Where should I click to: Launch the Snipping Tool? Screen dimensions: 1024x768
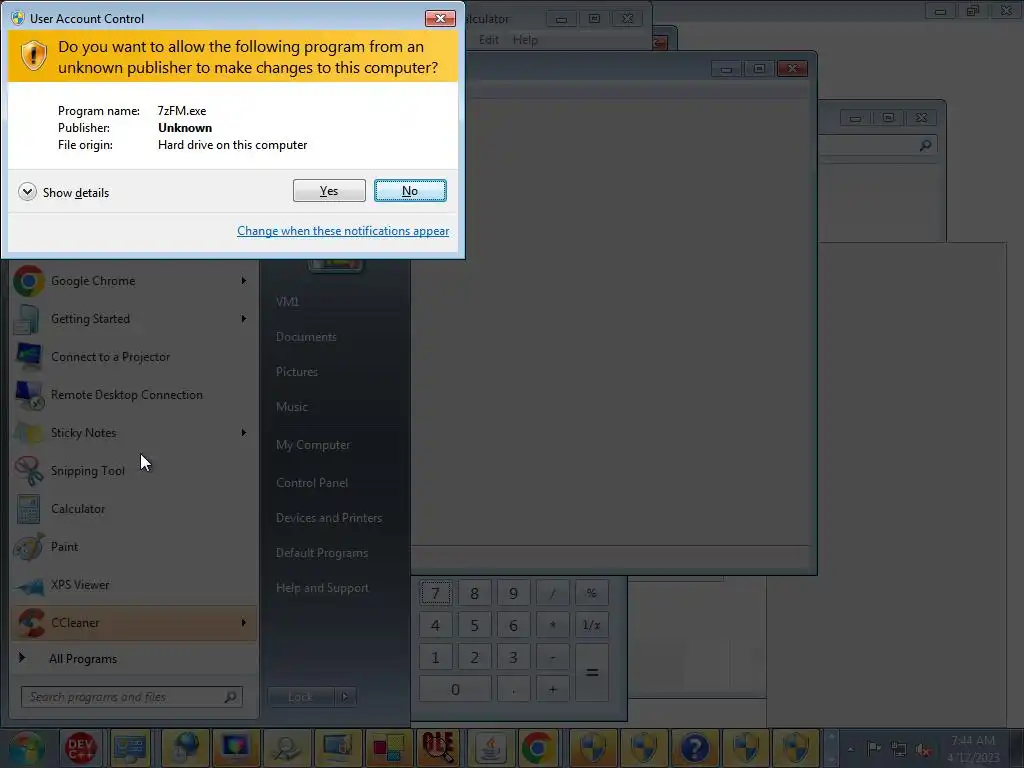click(x=134, y=470)
